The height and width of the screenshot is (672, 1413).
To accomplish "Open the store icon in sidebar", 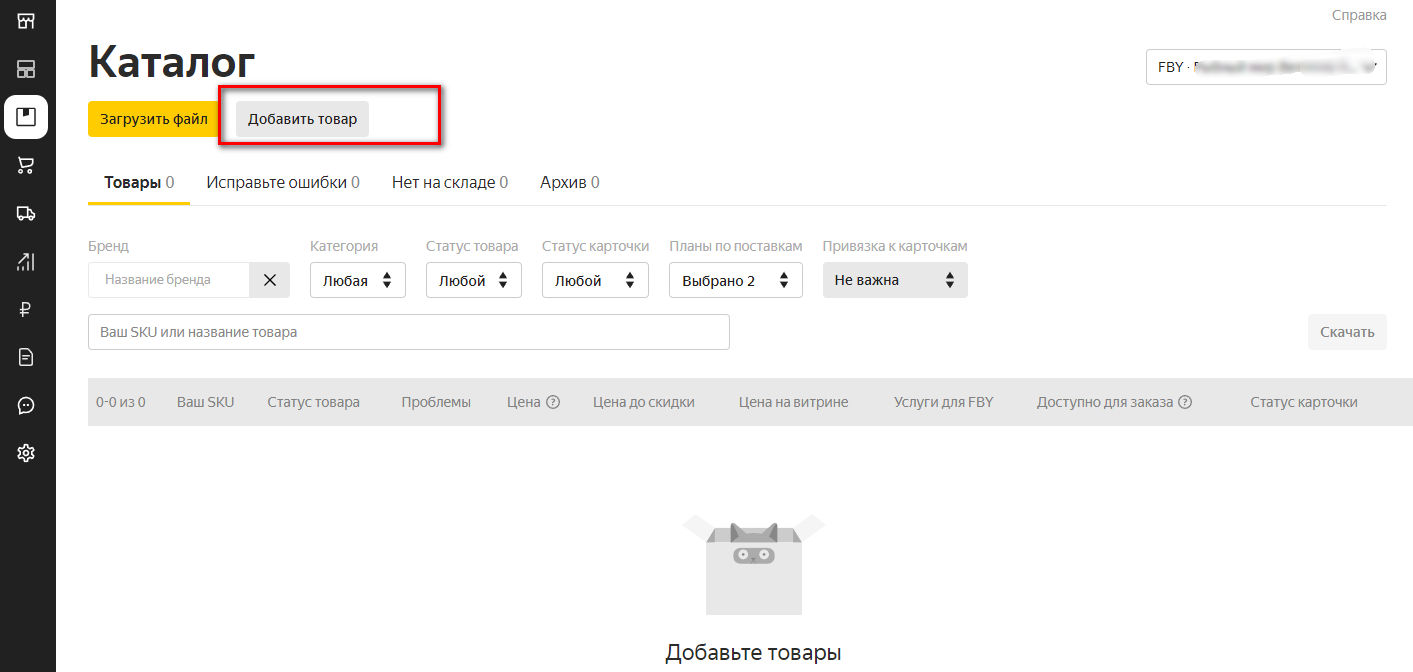I will click(x=26, y=21).
